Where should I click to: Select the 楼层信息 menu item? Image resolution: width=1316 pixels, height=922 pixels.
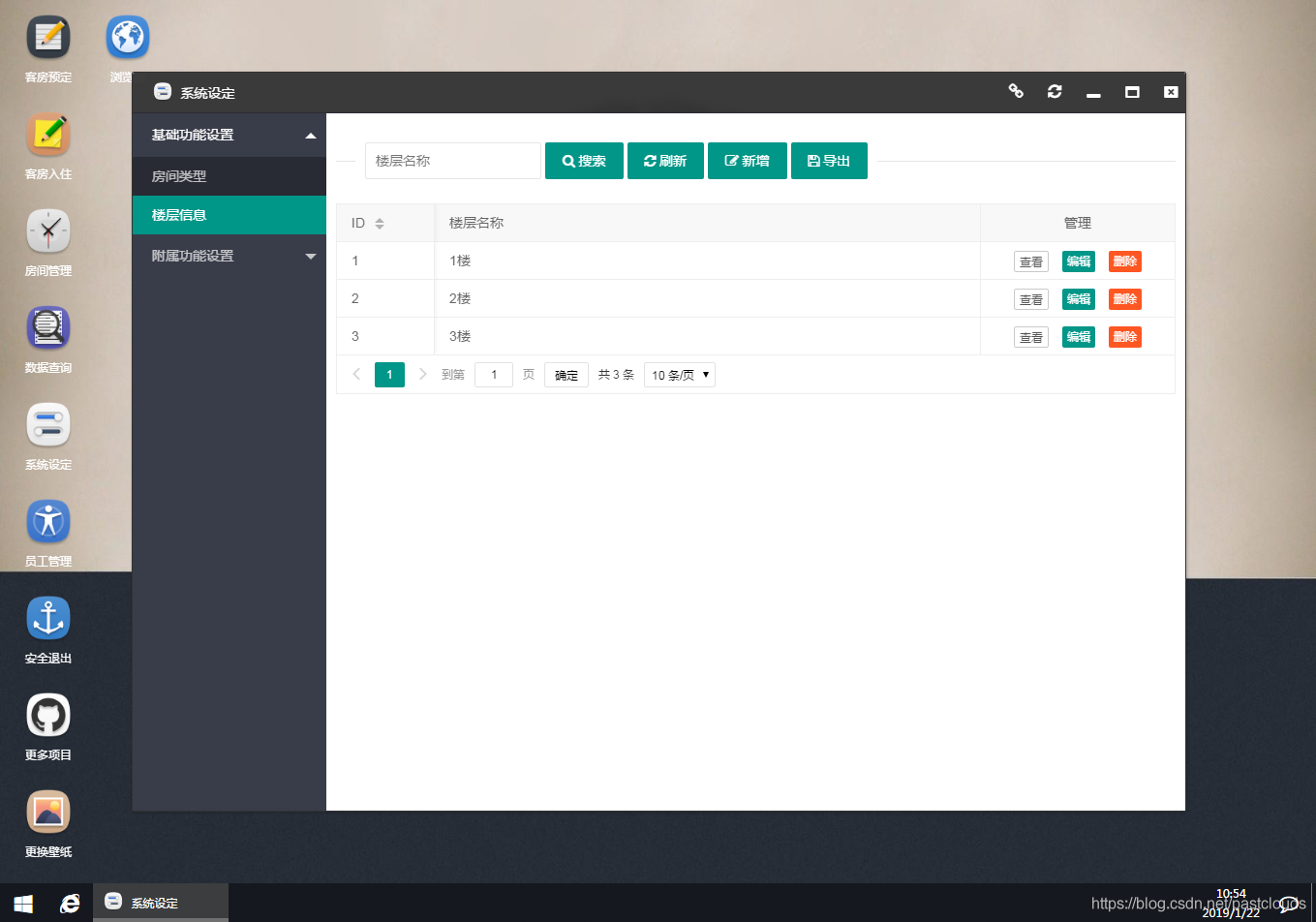pos(230,215)
